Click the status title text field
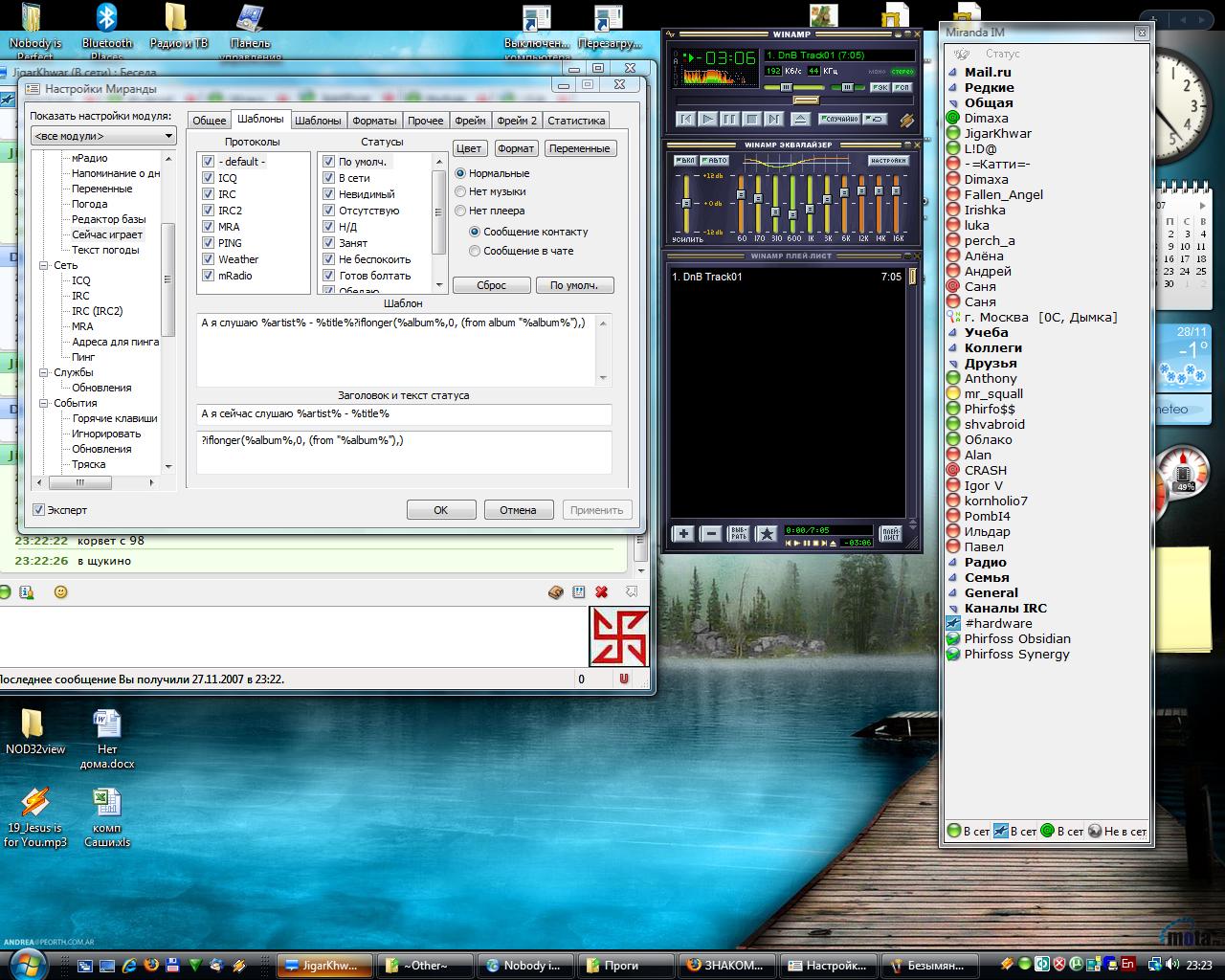Screen dimensions: 1225x980 point(403,414)
